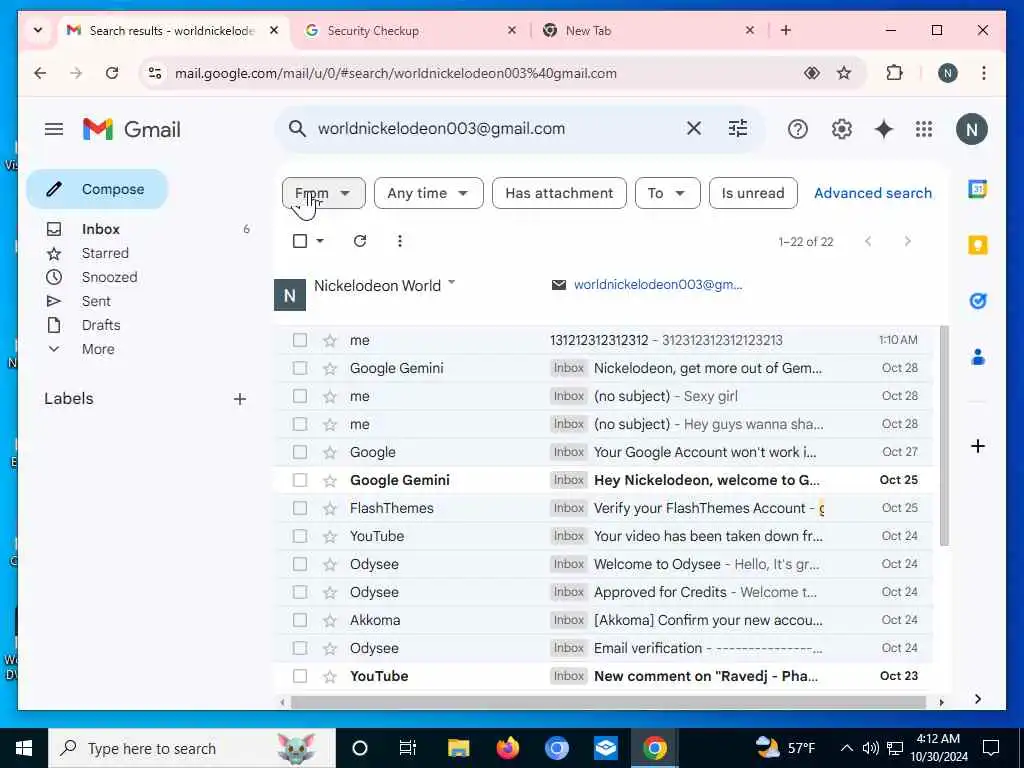Open Firefox from taskbar
1024x768 pixels.
[x=507, y=748]
